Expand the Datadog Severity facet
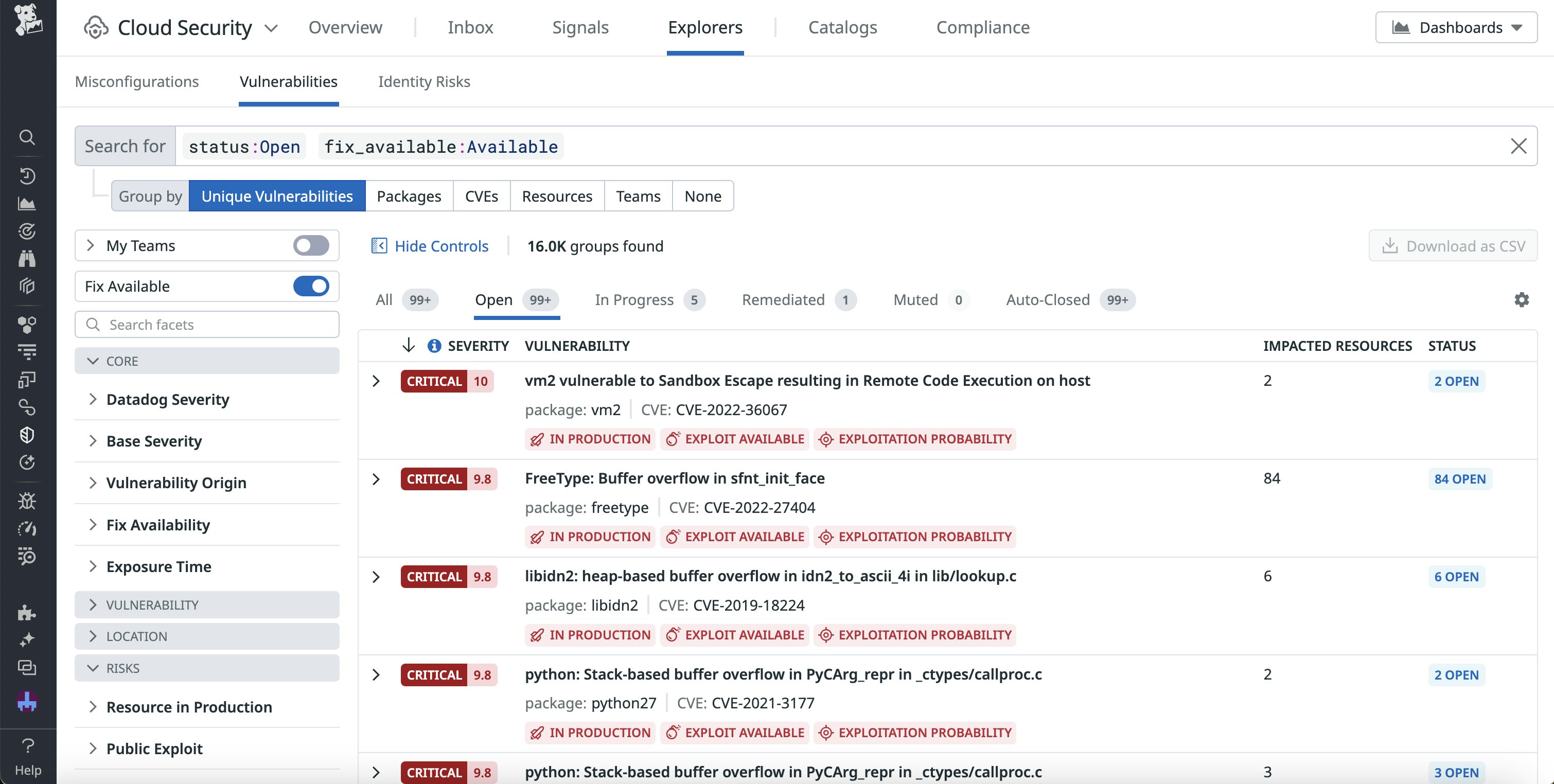 point(167,399)
